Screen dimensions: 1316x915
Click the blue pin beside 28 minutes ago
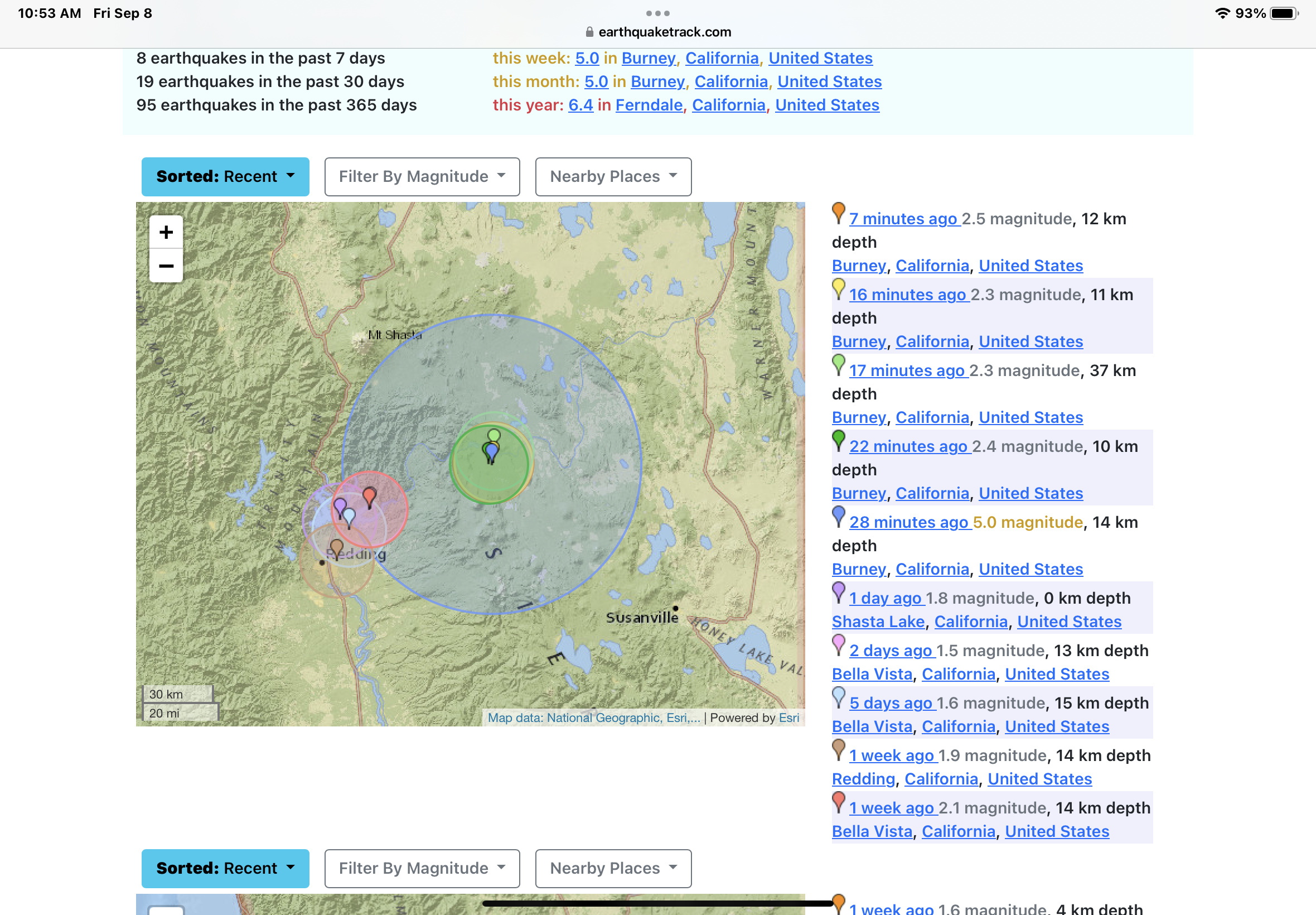coord(838,517)
